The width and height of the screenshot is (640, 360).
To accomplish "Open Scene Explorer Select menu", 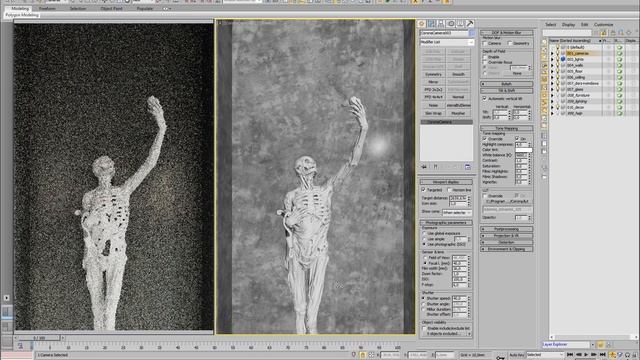I will (x=551, y=25).
